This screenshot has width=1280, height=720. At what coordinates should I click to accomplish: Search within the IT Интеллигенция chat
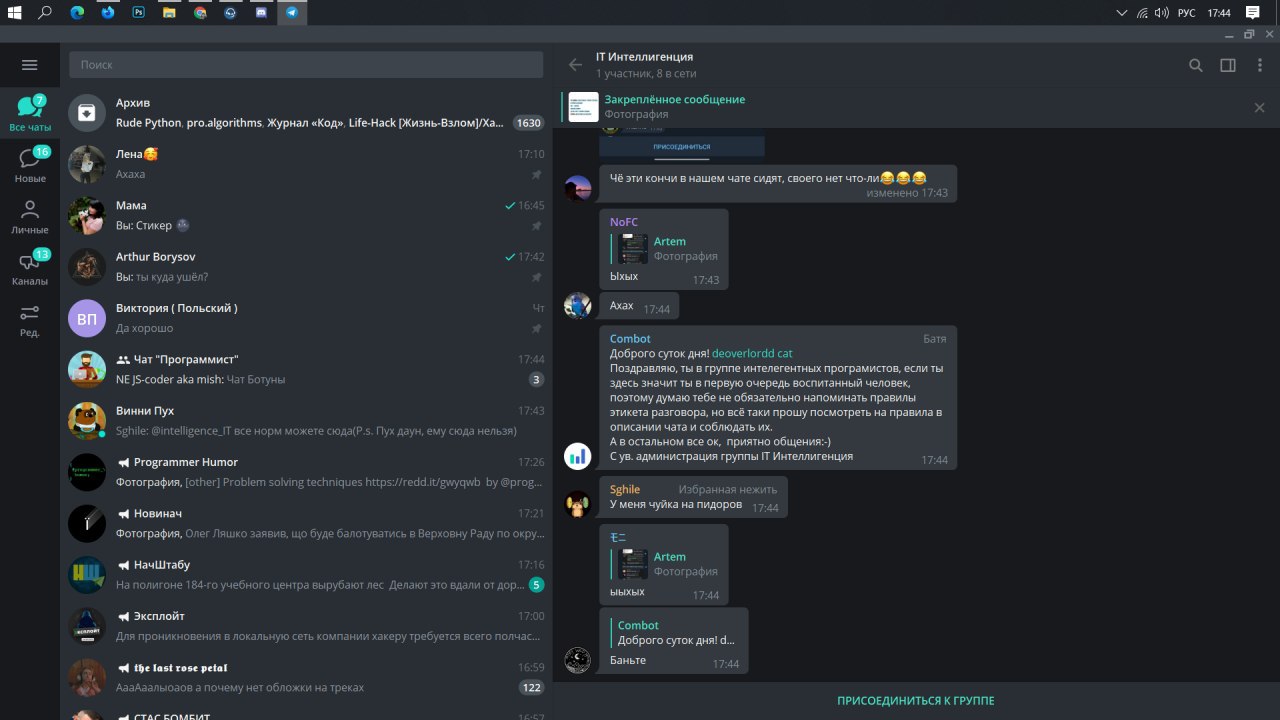point(1195,65)
